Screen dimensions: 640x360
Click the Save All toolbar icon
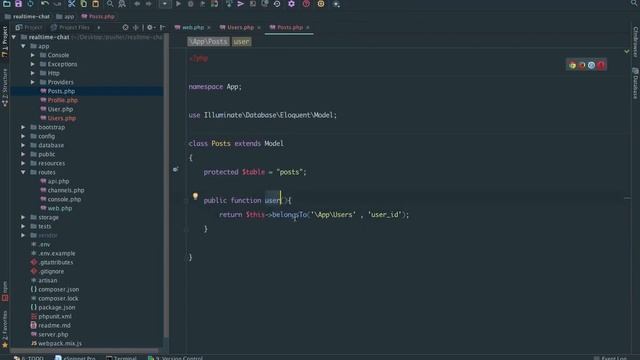tap(18, 4)
